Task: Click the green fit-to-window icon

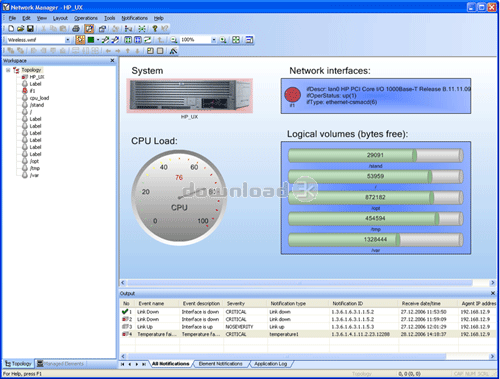Action: click(x=236, y=40)
